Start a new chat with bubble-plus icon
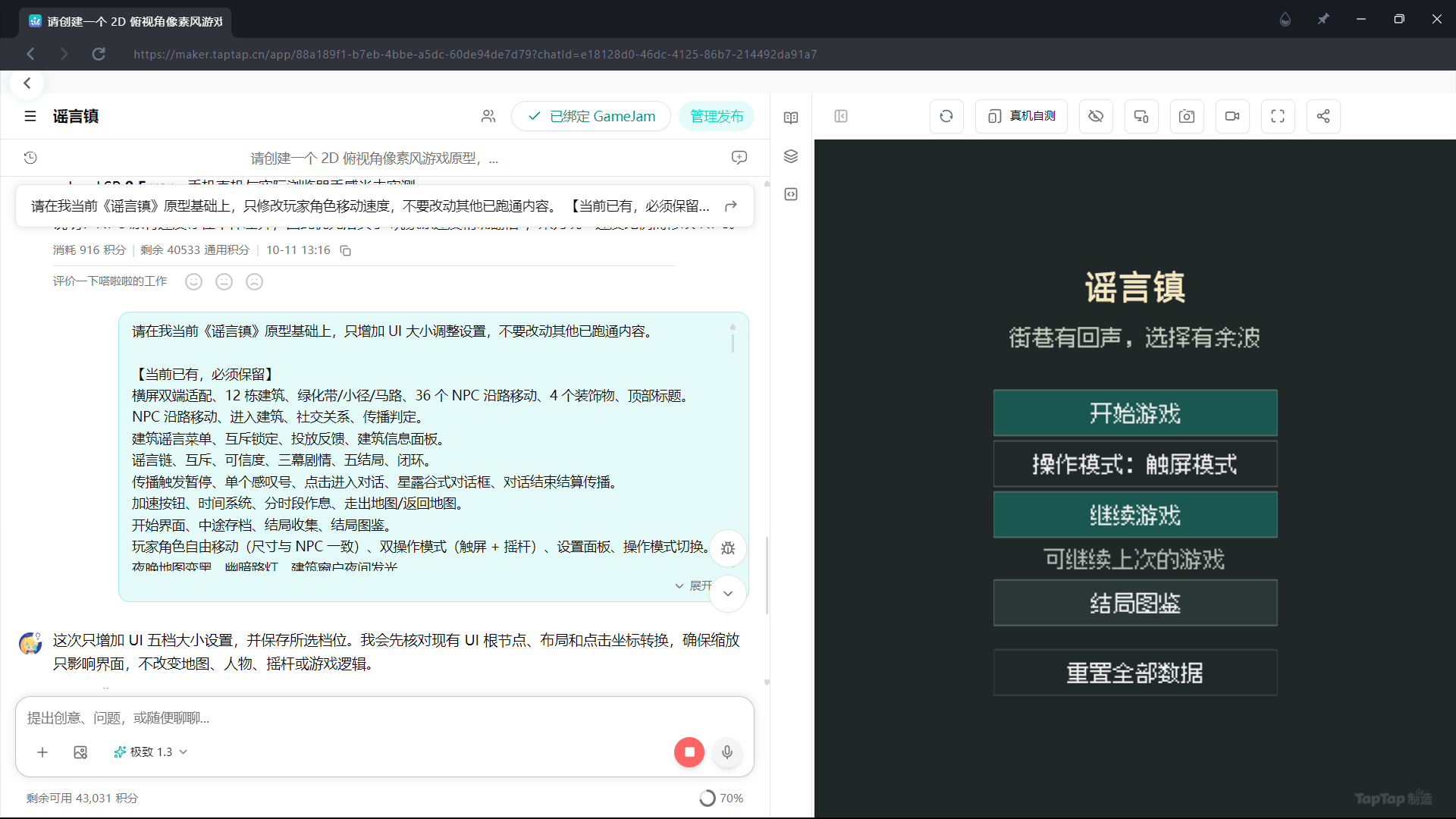This screenshot has width=1456, height=819. (739, 157)
